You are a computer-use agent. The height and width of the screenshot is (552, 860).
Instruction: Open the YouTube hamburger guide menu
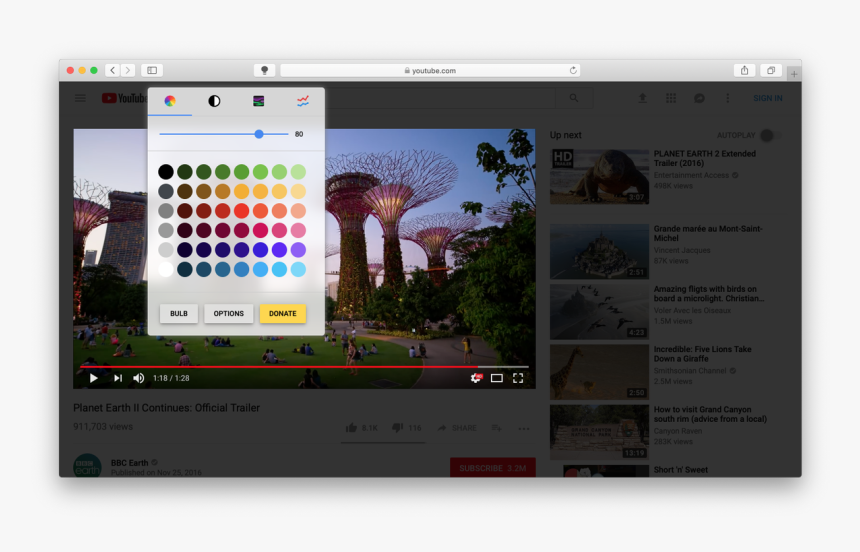pos(80,98)
